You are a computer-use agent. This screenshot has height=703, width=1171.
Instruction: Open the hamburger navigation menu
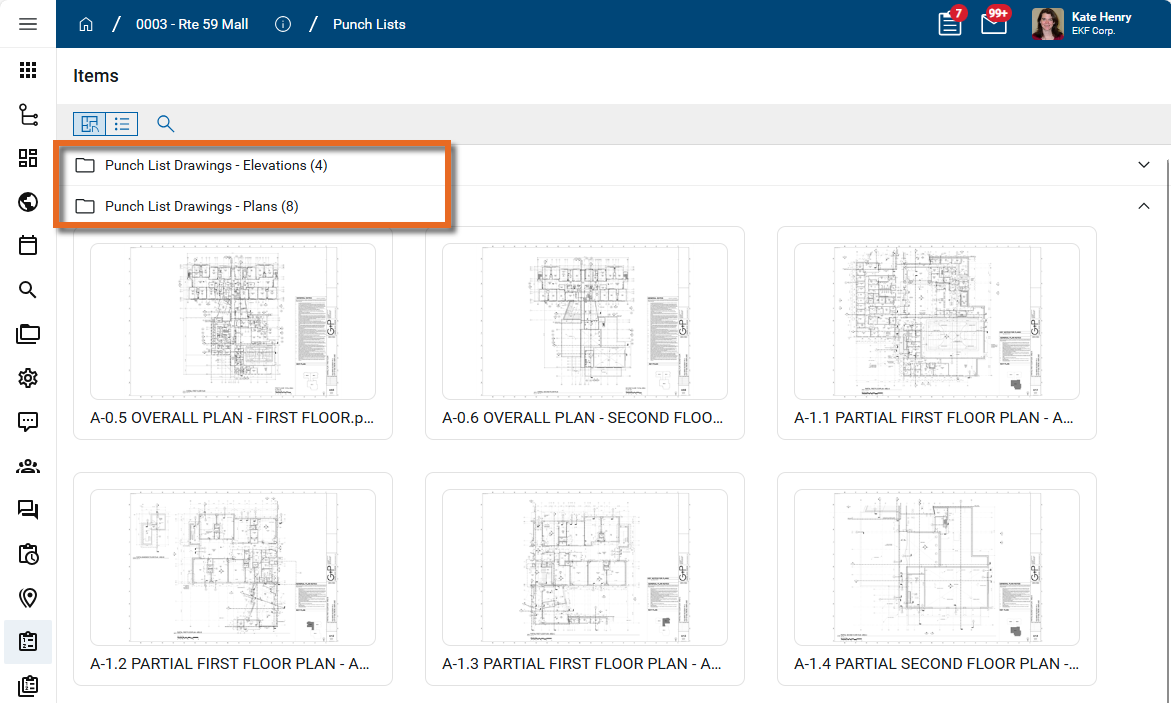[28, 24]
